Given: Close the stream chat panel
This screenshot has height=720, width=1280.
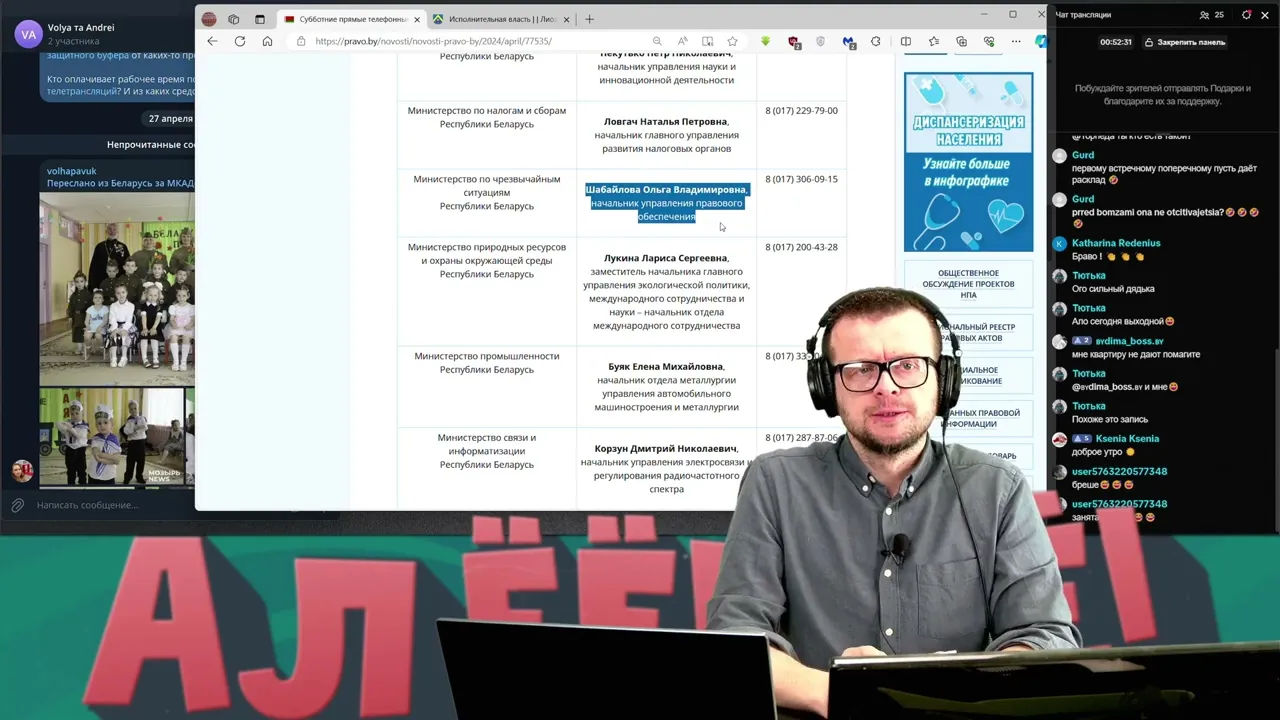Looking at the screenshot, I should pyautogui.click(x=1267, y=15).
